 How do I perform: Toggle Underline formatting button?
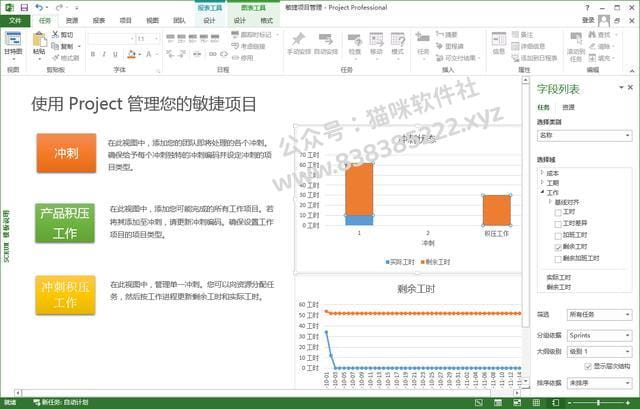(x=115, y=54)
